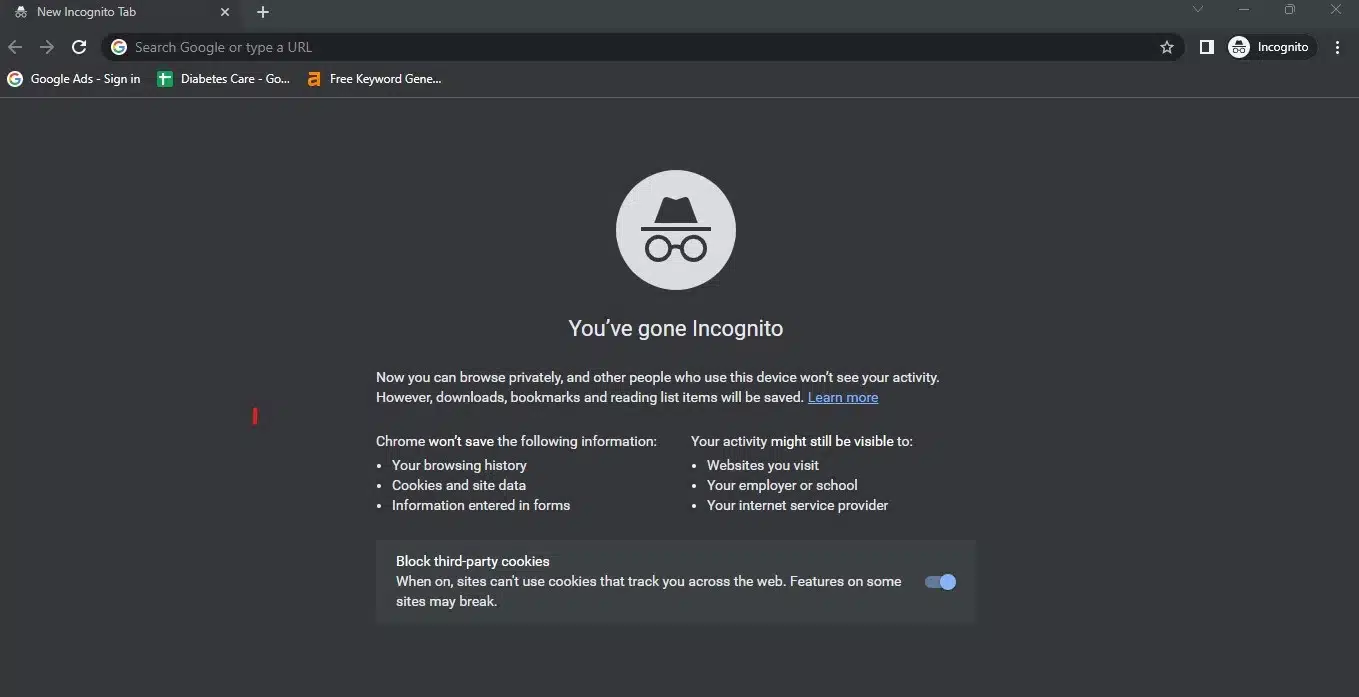Viewport: 1359px width, 697px height.
Task: Open the Diabetes Care bookmark
Action: tap(224, 79)
